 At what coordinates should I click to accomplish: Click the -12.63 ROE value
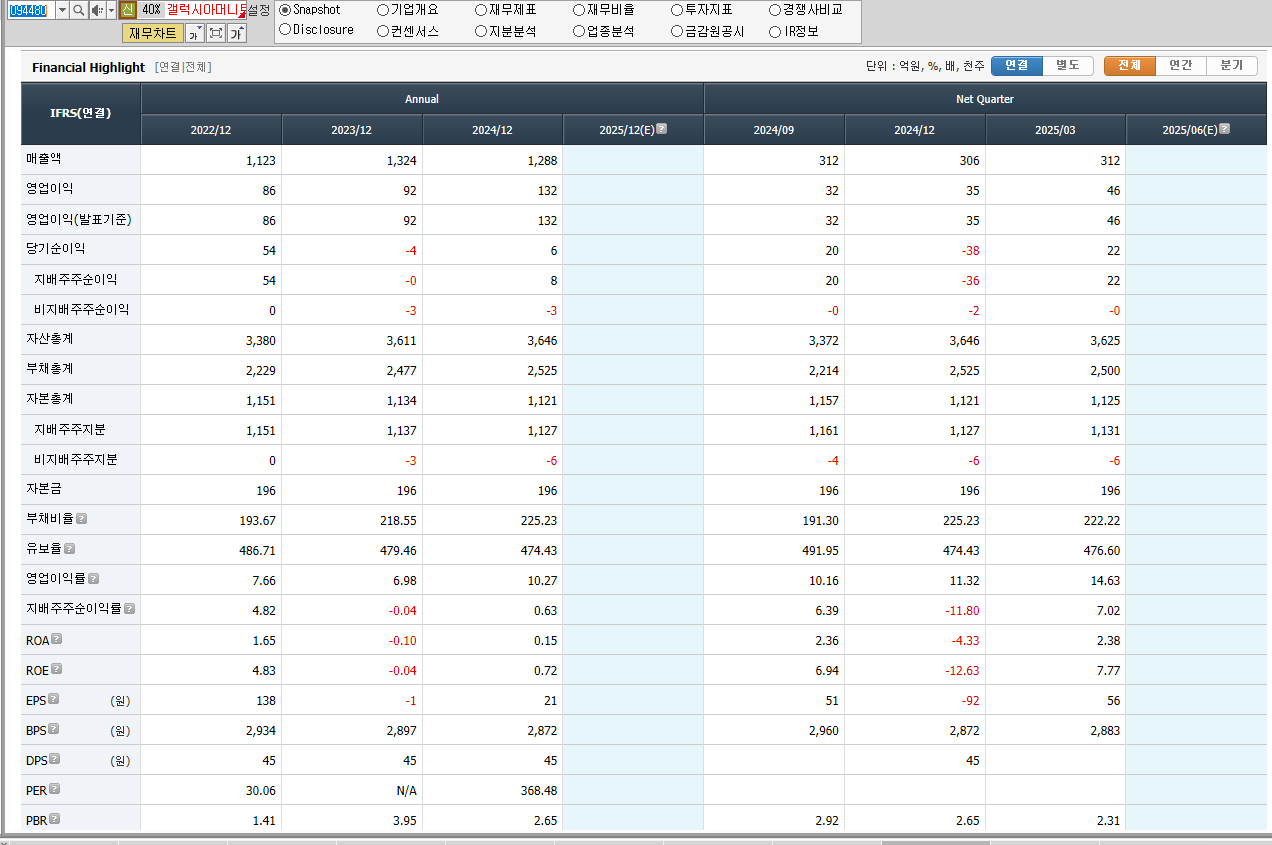coord(960,671)
